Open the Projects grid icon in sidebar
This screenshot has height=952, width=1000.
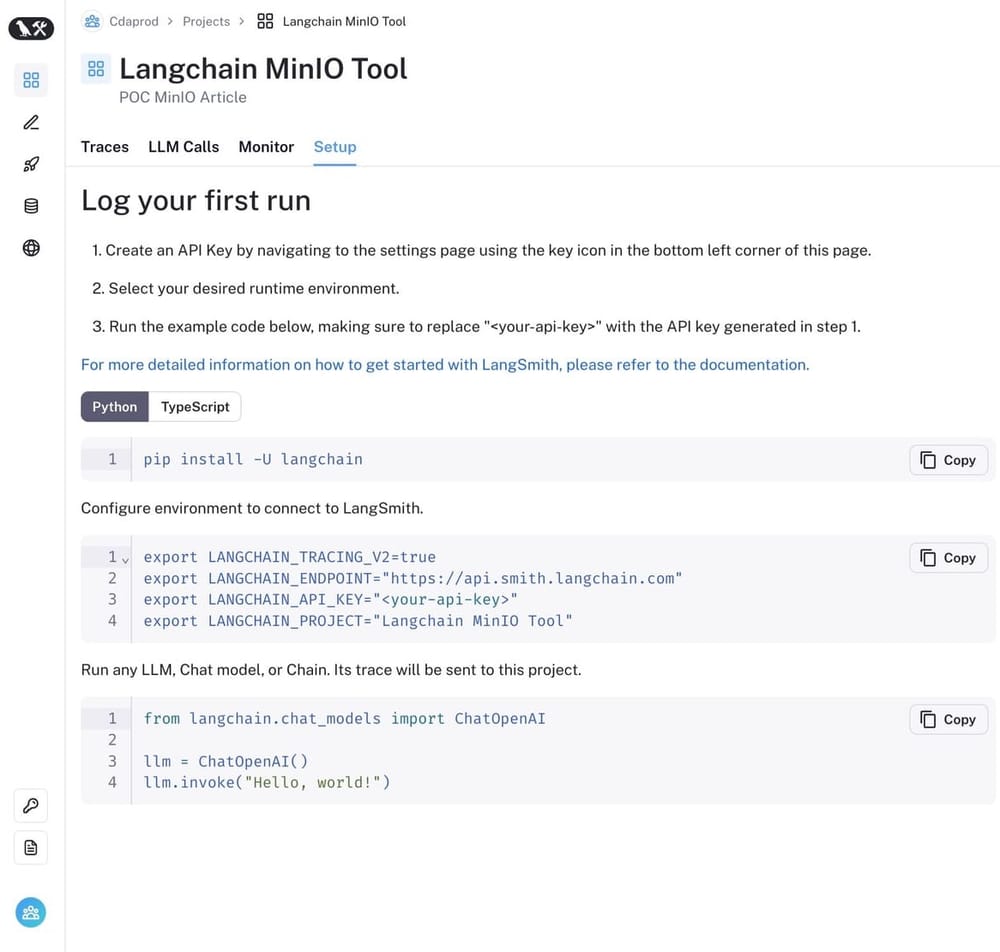point(30,80)
